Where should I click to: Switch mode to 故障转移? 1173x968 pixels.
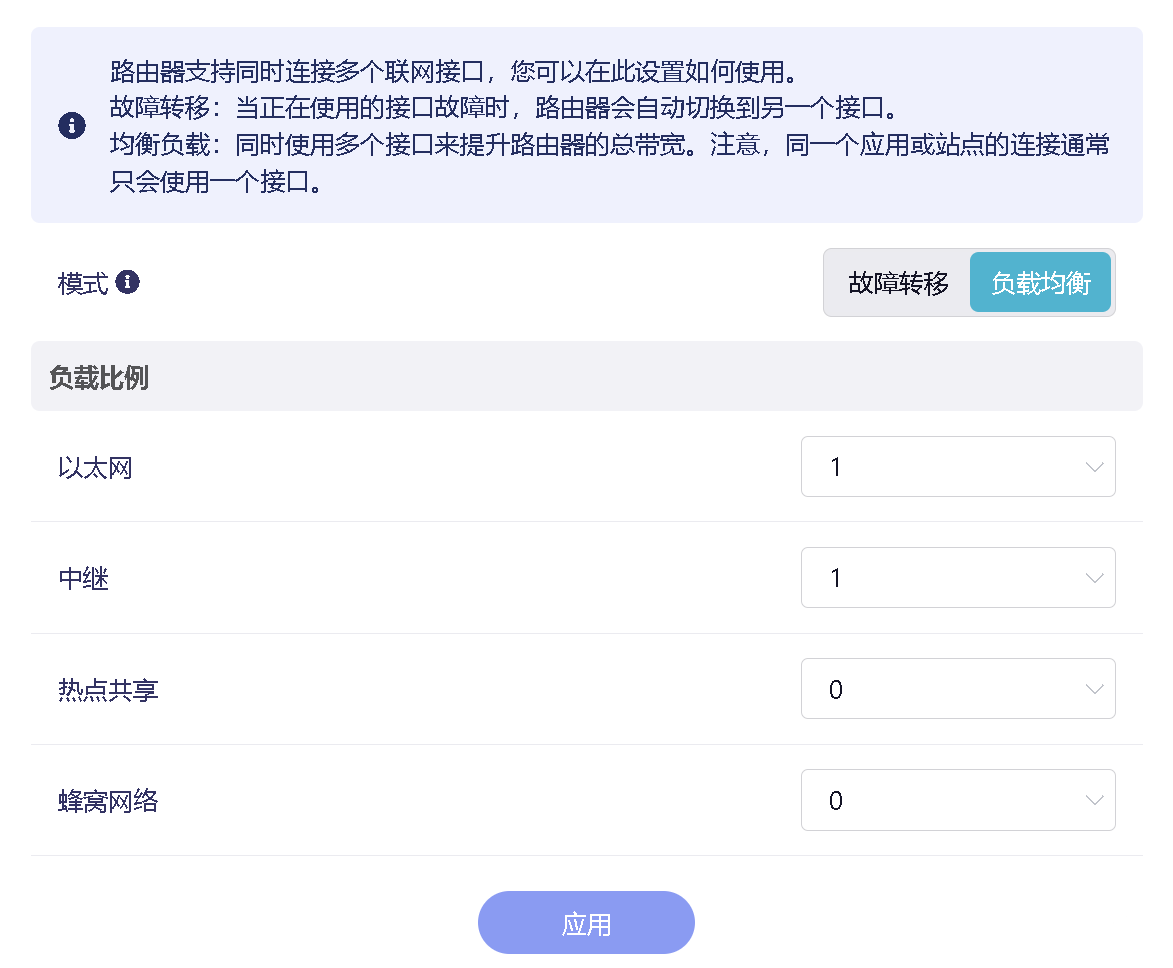coord(897,283)
